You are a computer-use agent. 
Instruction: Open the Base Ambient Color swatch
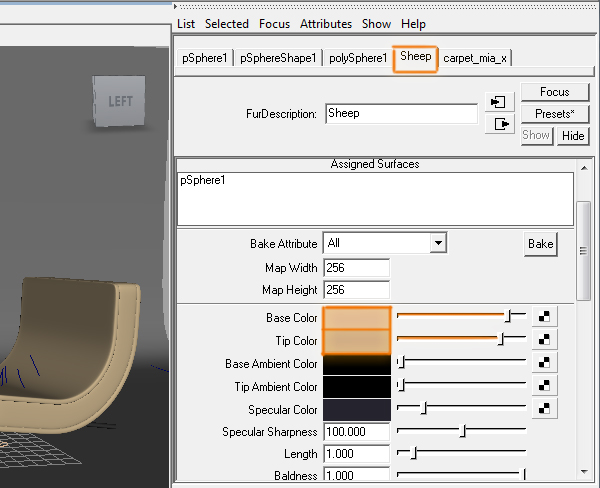click(x=357, y=364)
